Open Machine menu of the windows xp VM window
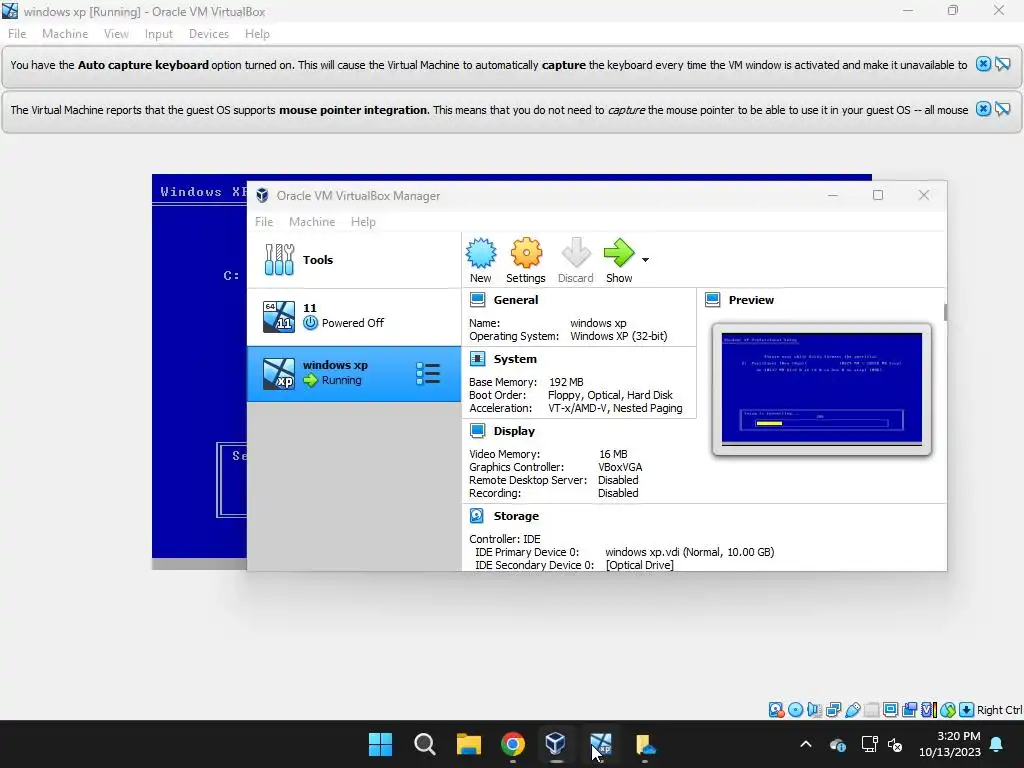 pos(65,34)
